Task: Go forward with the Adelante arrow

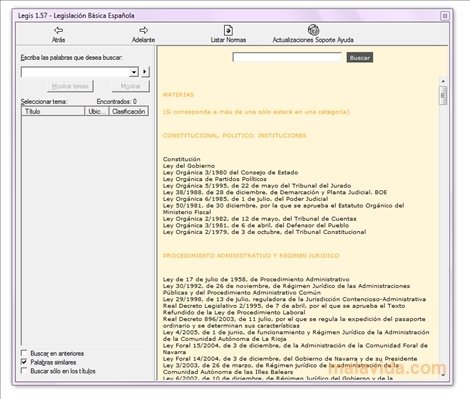Action: (x=144, y=30)
